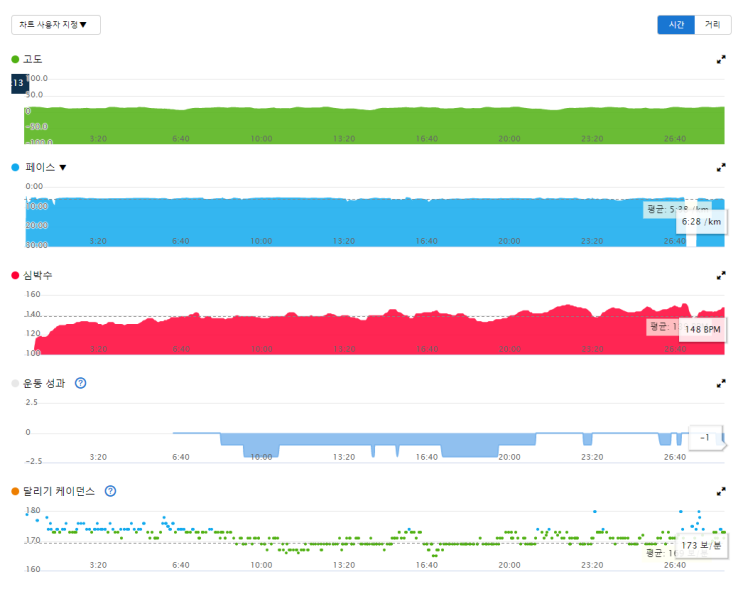Screen dimensions: 743x599
Task: Expand the 심박수 heart rate chart fullscreen
Action: click(x=721, y=275)
